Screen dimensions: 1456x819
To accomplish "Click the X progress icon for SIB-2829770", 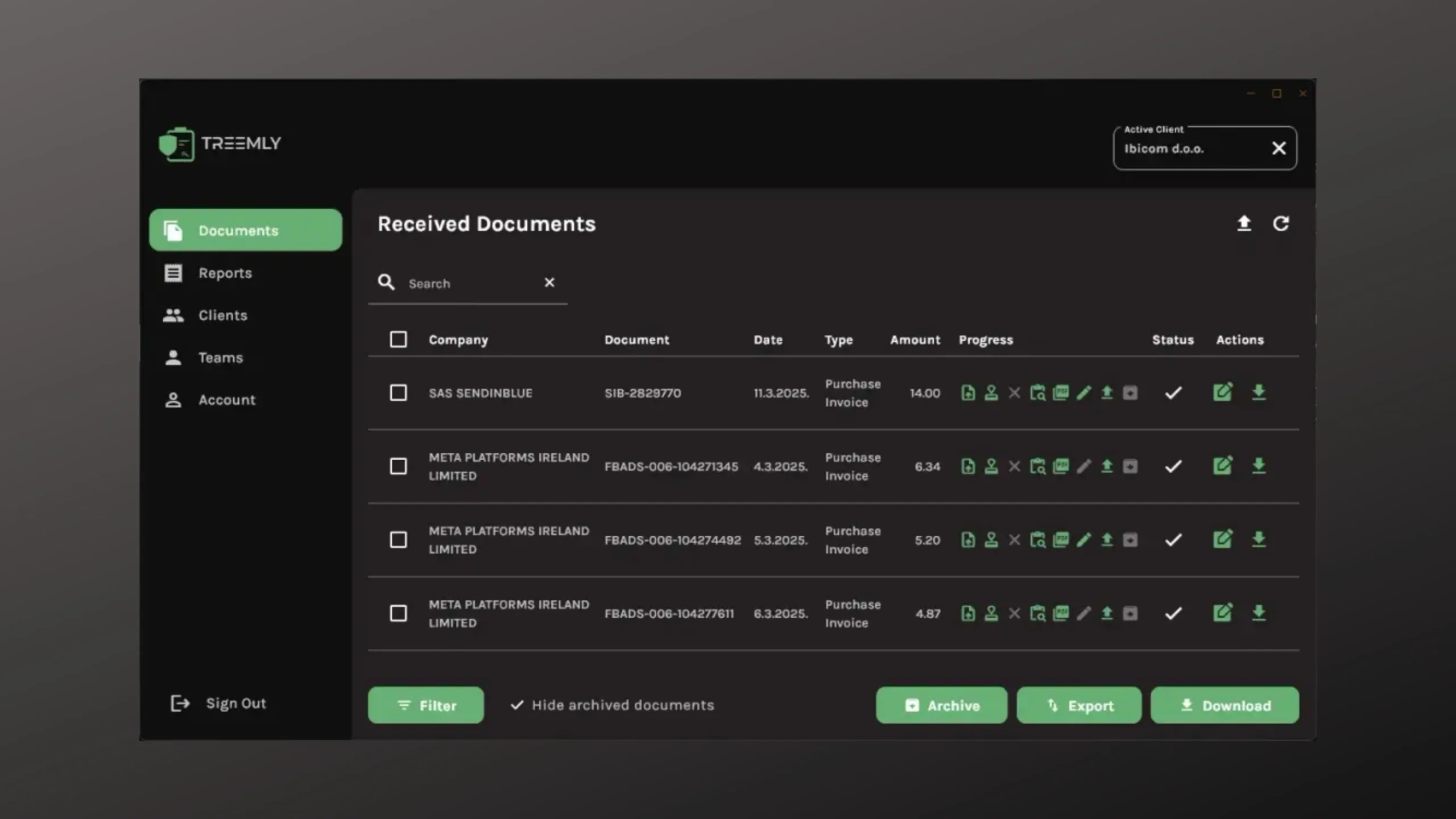I will tap(1014, 393).
